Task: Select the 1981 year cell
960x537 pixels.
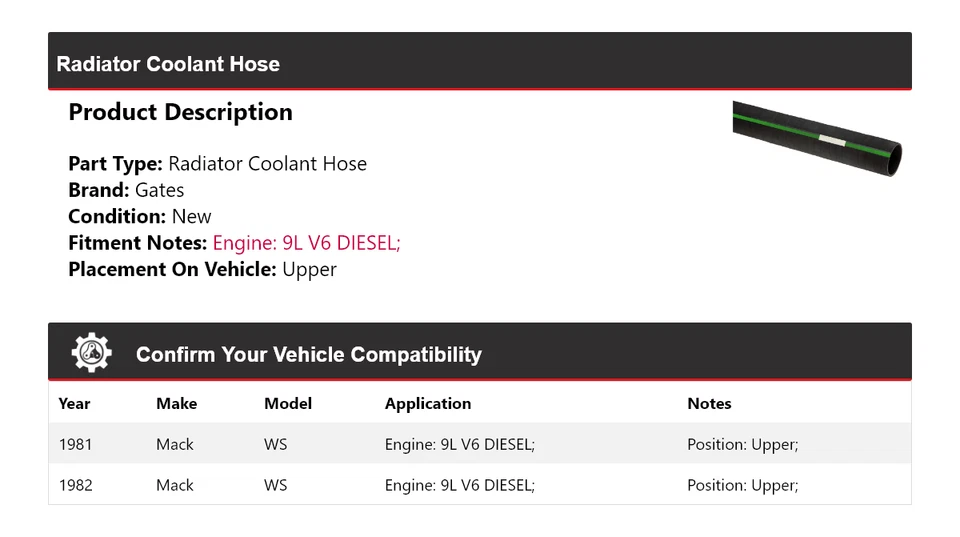Action: (76, 444)
